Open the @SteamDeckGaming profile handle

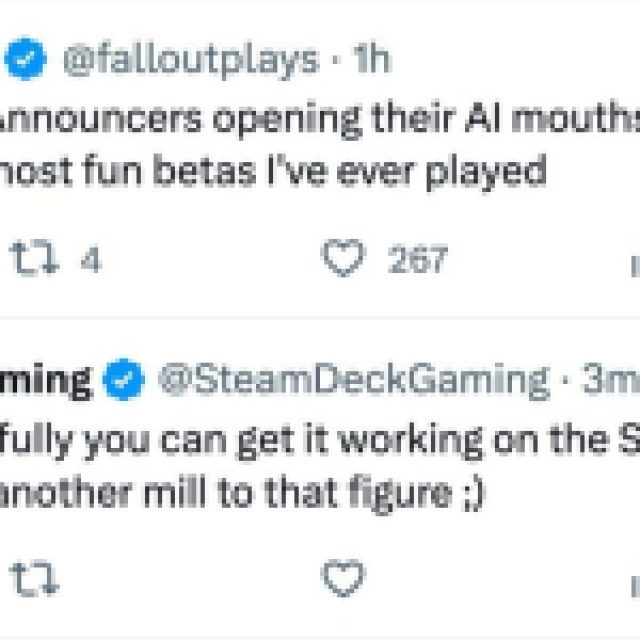click(350, 380)
